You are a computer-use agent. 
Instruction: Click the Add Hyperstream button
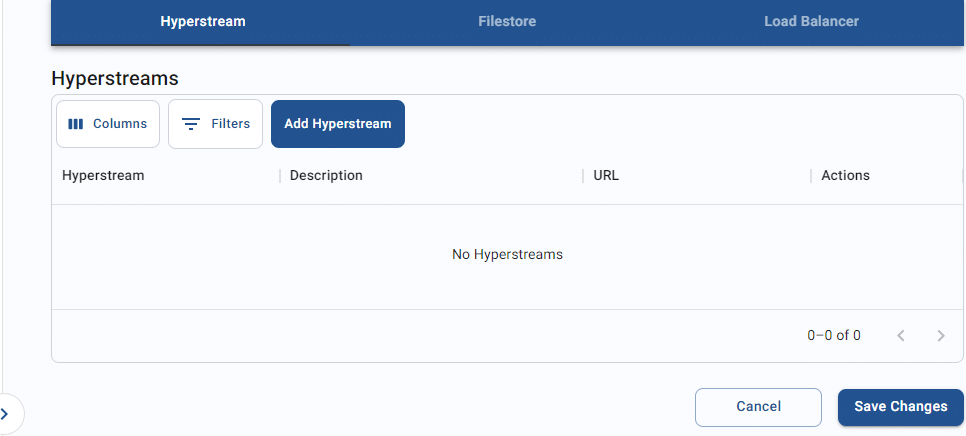pos(338,124)
